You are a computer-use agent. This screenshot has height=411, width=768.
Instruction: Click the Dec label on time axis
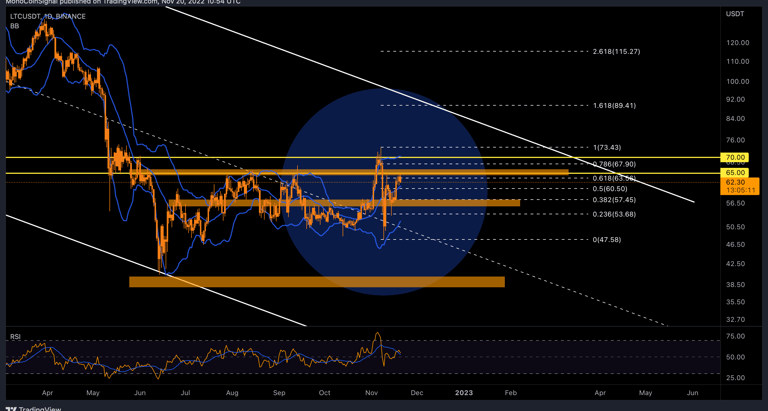416,393
